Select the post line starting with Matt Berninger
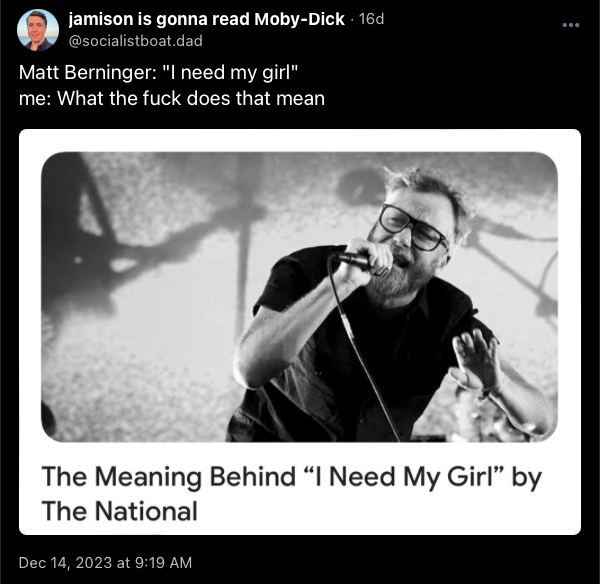Image resolution: width=600 pixels, height=584 pixels. pyautogui.click(x=158, y=72)
